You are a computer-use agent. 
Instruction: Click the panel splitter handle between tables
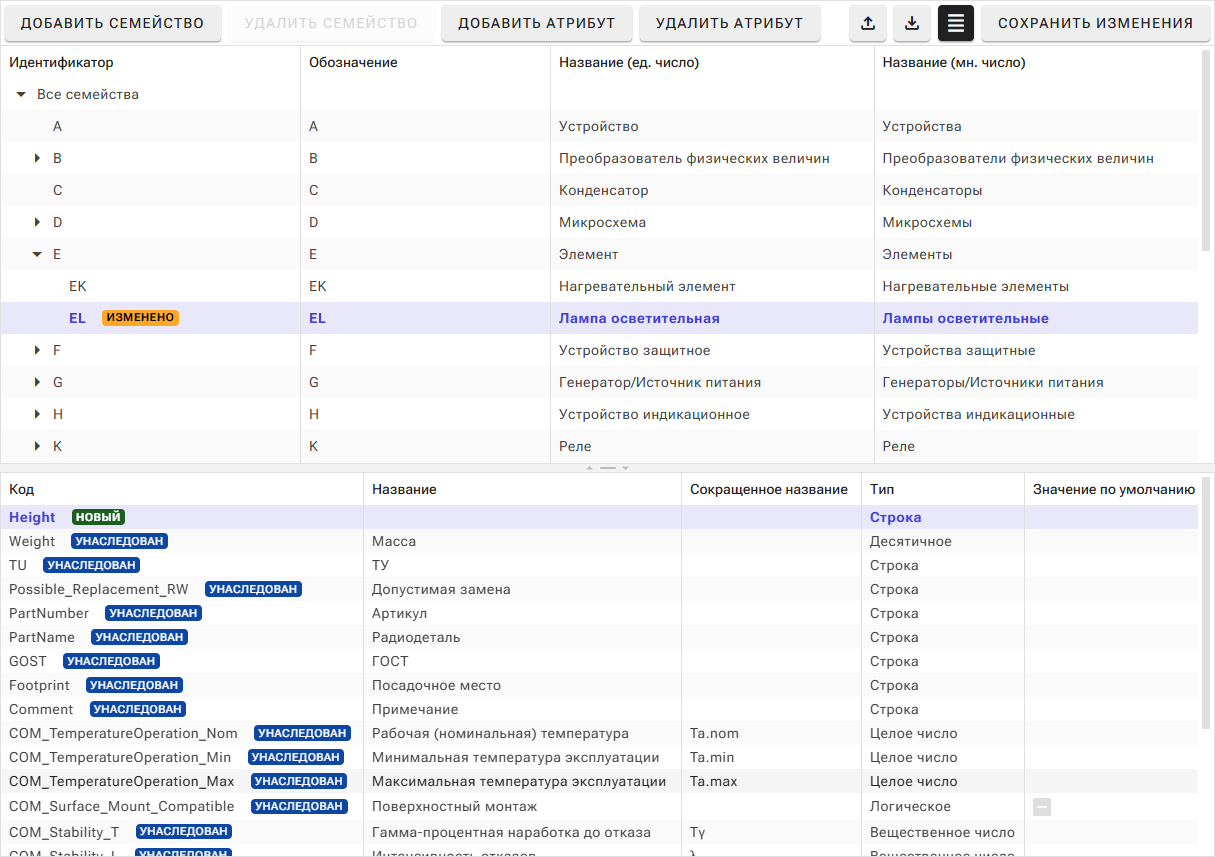tap(607, 467)
